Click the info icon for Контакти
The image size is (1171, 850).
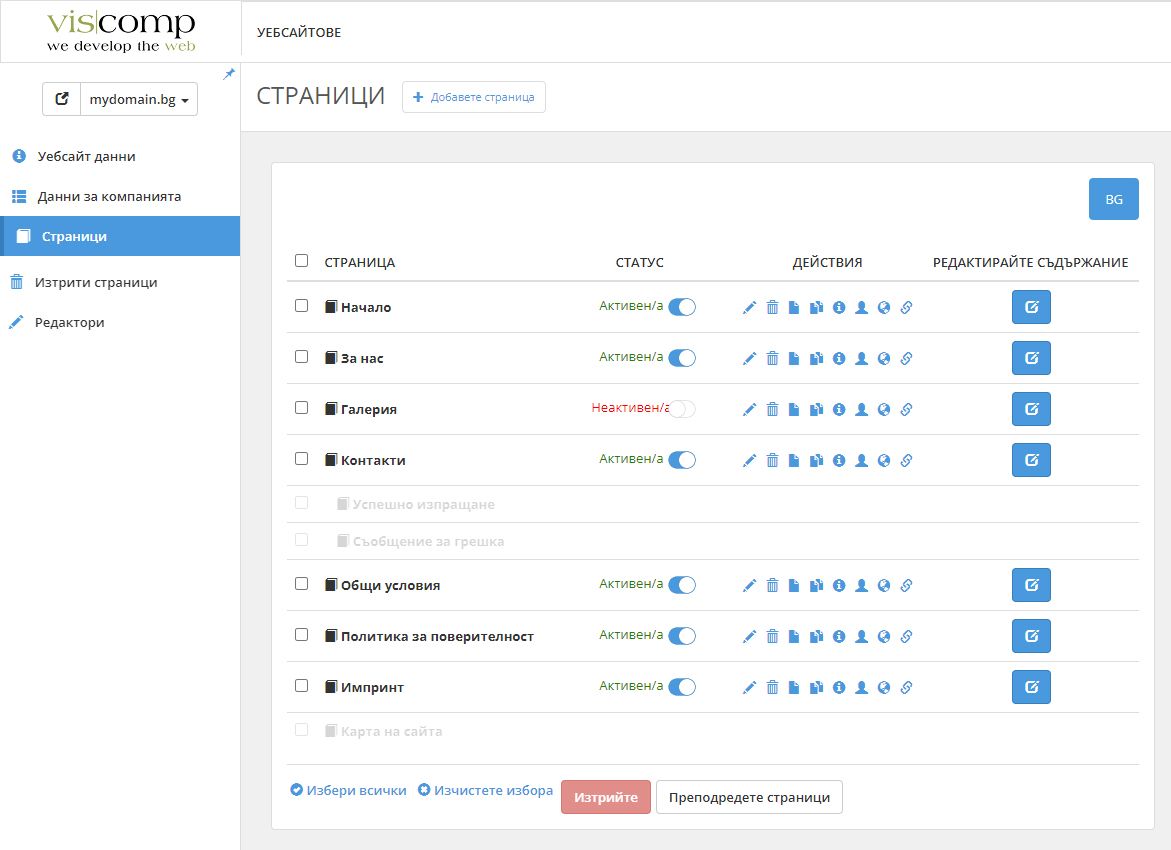point(839,461)
